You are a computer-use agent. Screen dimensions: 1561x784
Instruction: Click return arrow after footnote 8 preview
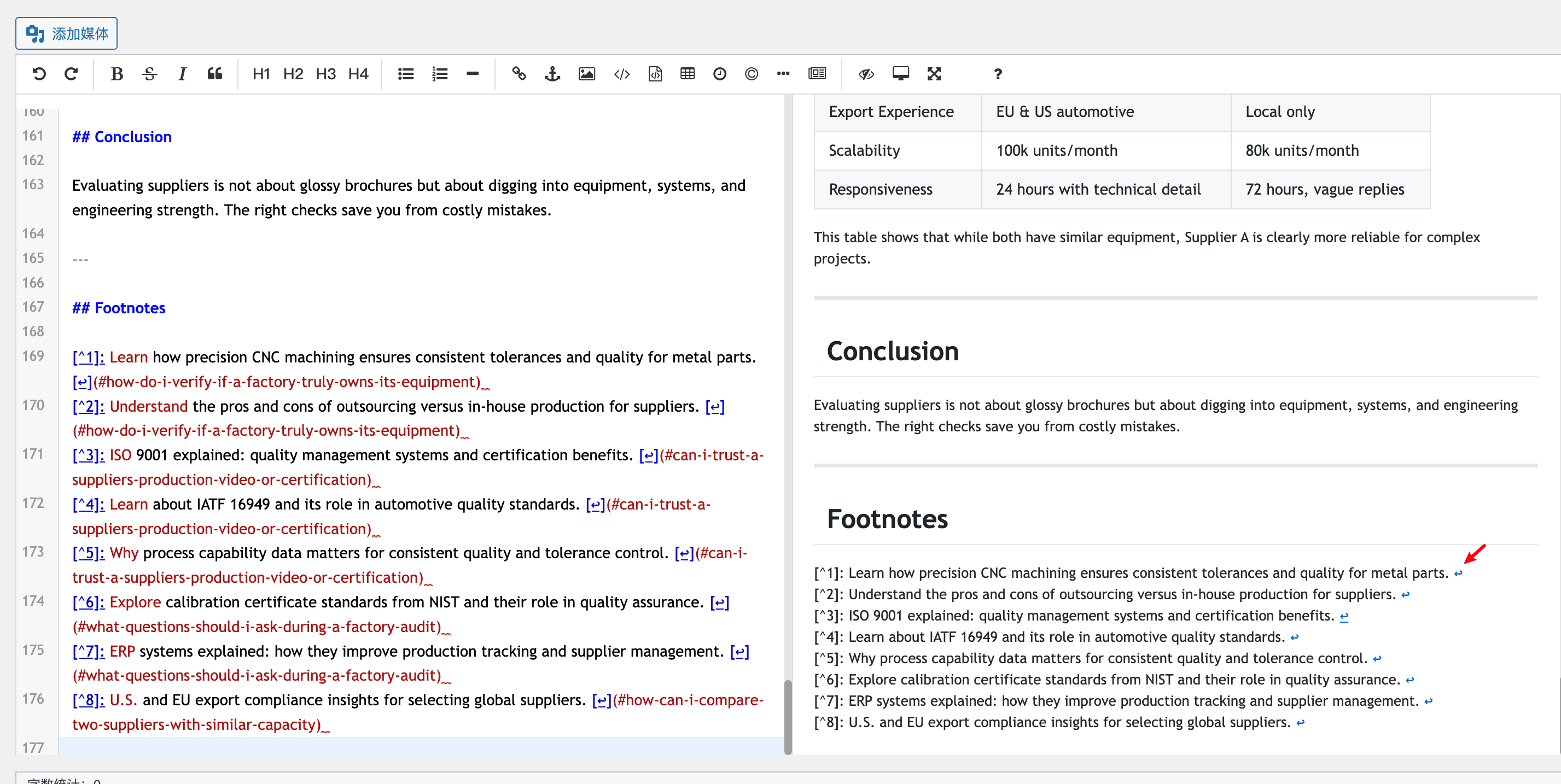point(1301,722)
